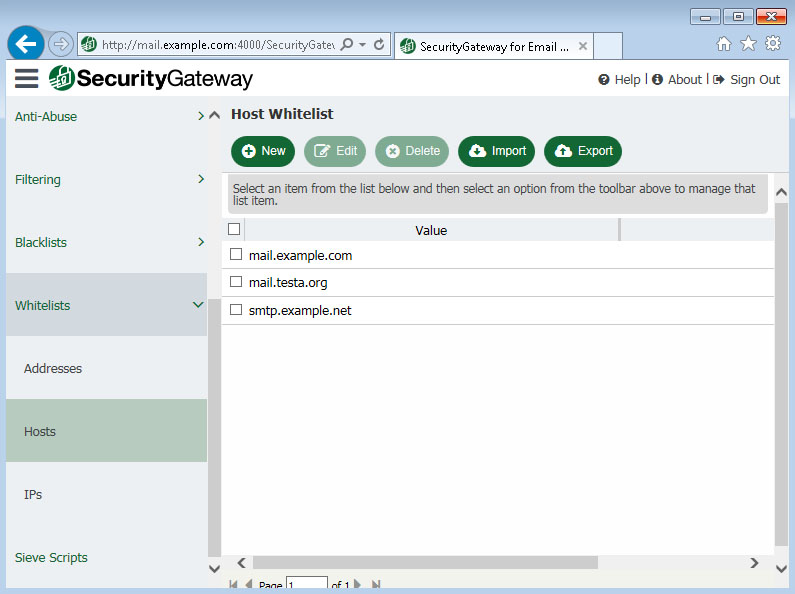Click sidebar scroll up arrow
This screenshot has width=795, height=594.
point(214,115)
